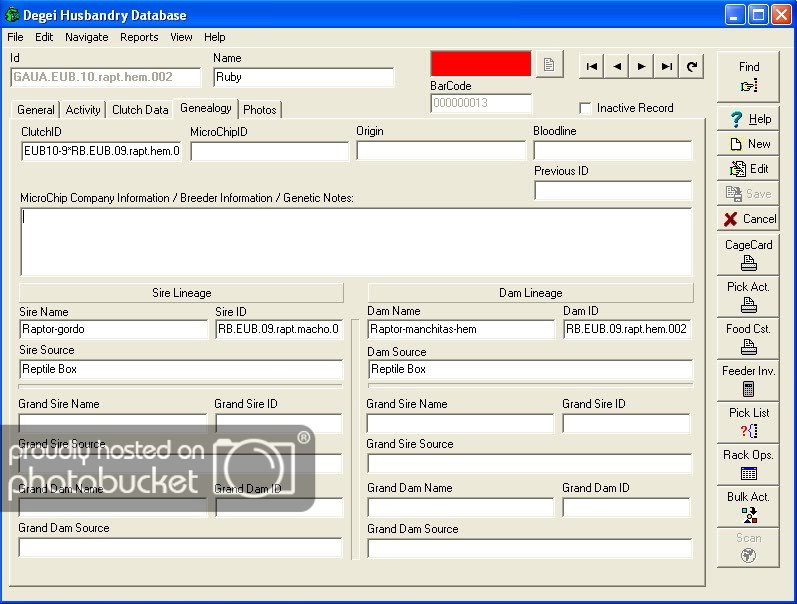The image size is (797, 604).
Task: Click the Edit button in sidebar
Action: [x=748, y=168]
